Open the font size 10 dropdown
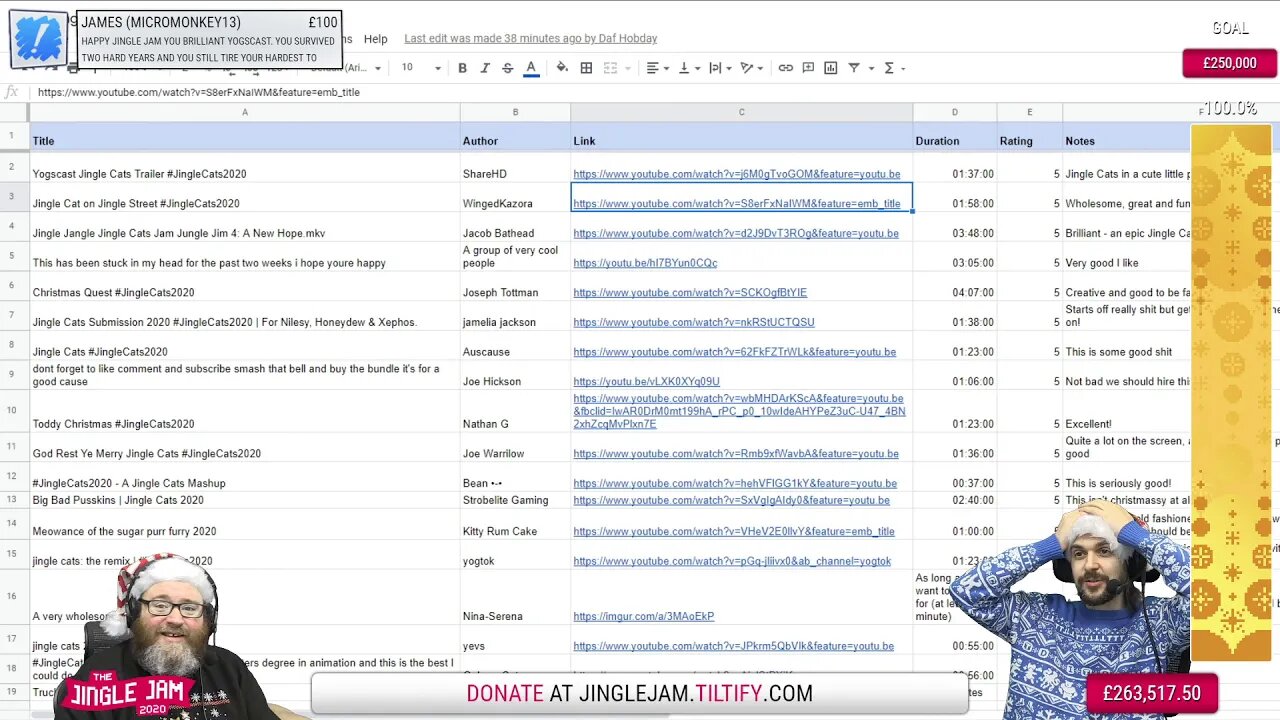The width and height of the screenshot is (1280, 720). click(x=421, y=68)
